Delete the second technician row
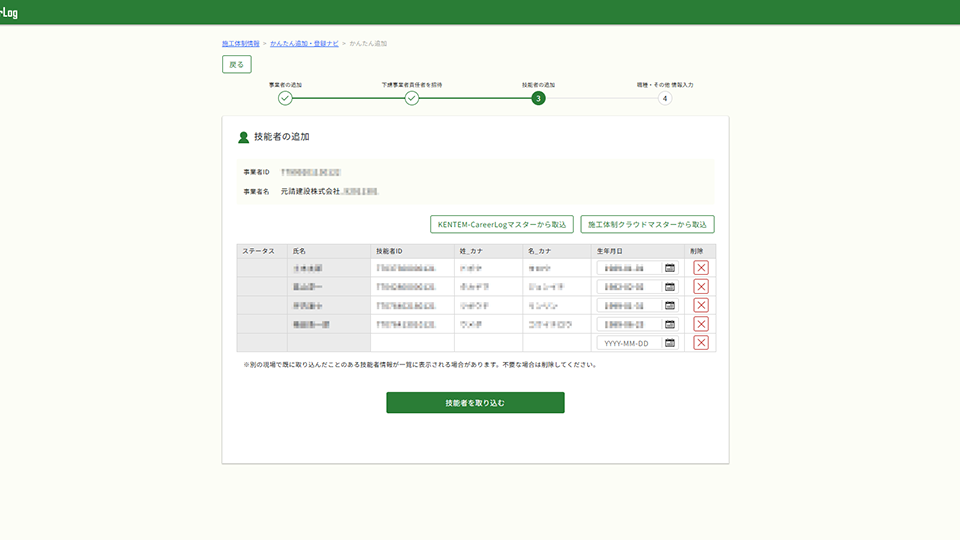This screenshot has height=540, width=960. pyautogui.click(x=700, y=287)
